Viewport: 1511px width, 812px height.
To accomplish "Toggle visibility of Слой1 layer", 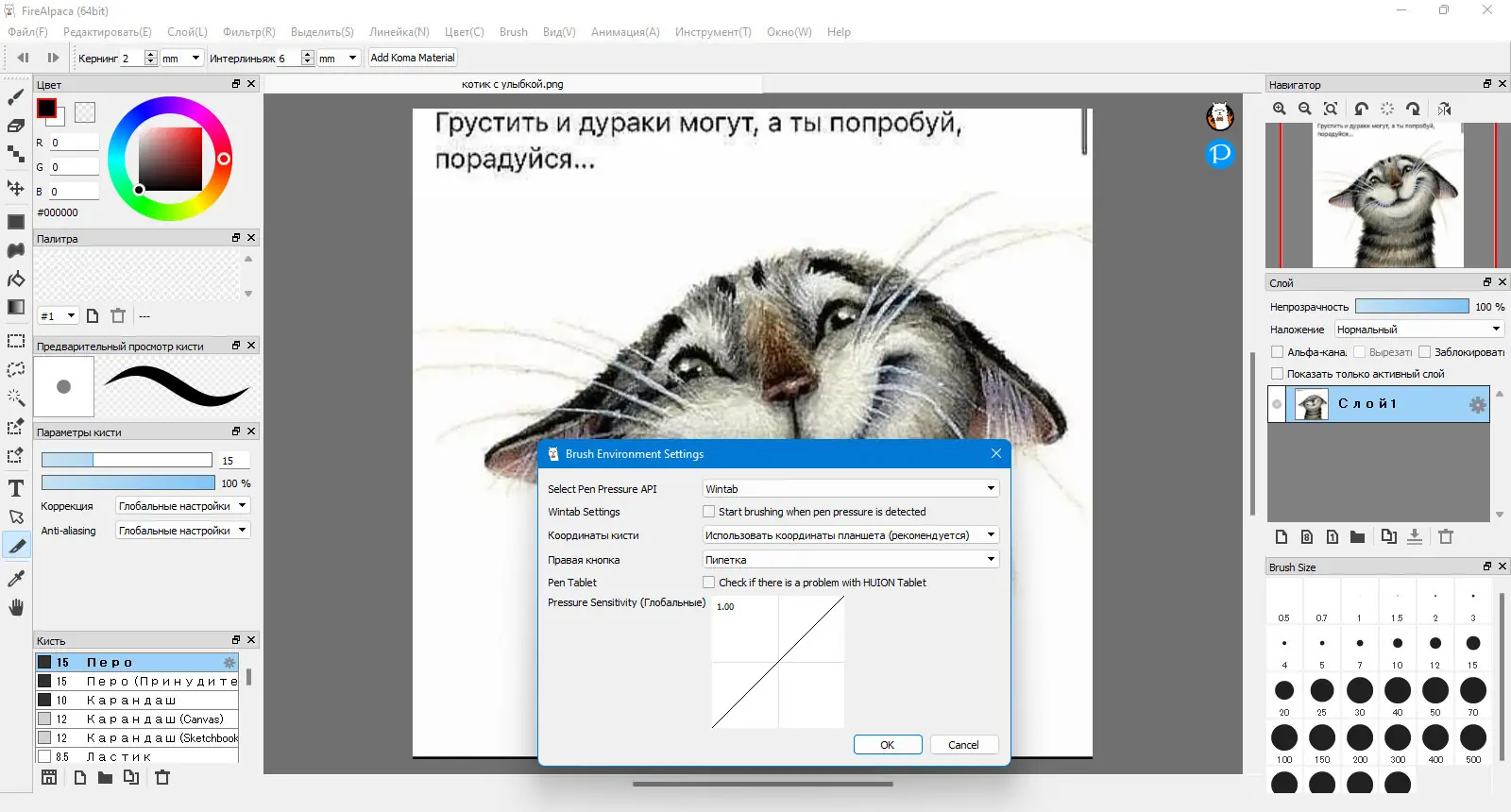I will coord(1277,404).
